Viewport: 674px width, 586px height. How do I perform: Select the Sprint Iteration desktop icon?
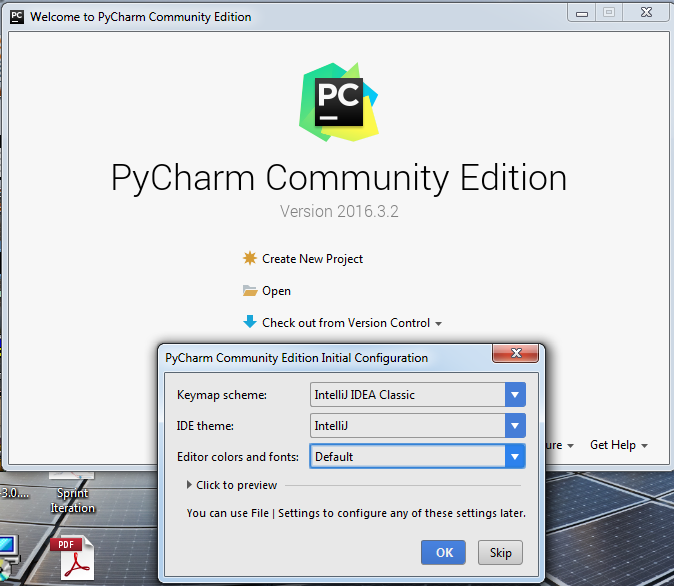[72, 494]
